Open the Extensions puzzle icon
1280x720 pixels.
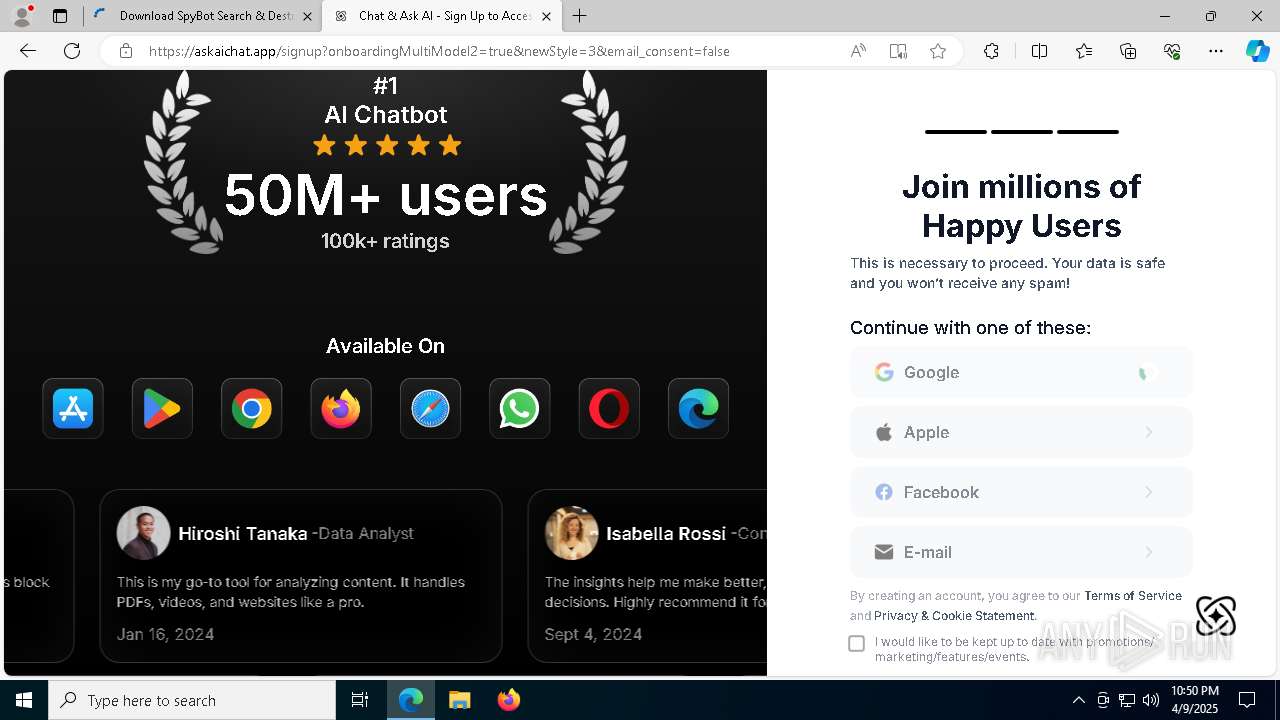pos(991,51)
